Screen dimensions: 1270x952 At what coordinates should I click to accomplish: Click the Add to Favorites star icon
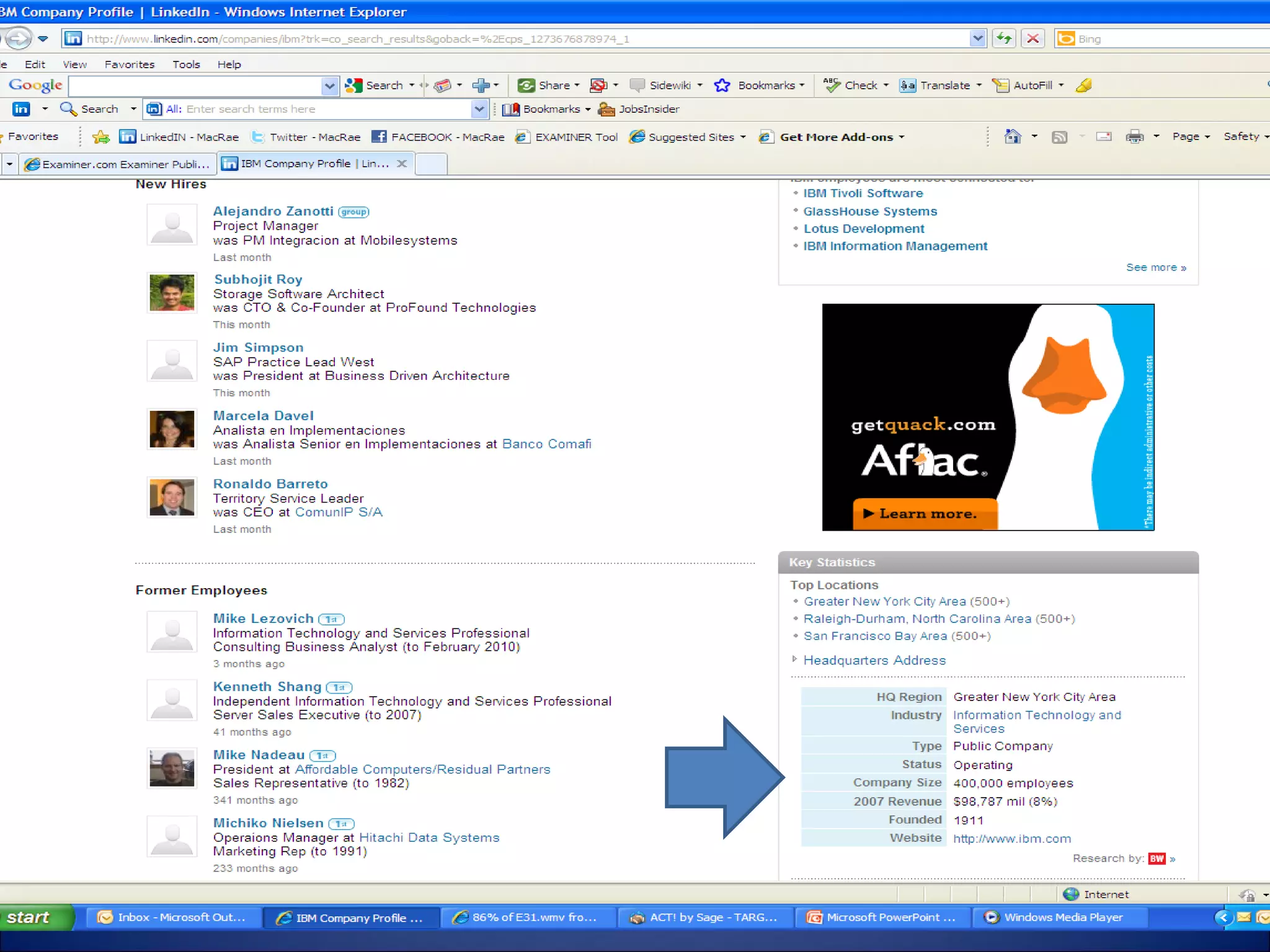coord(101,137)
